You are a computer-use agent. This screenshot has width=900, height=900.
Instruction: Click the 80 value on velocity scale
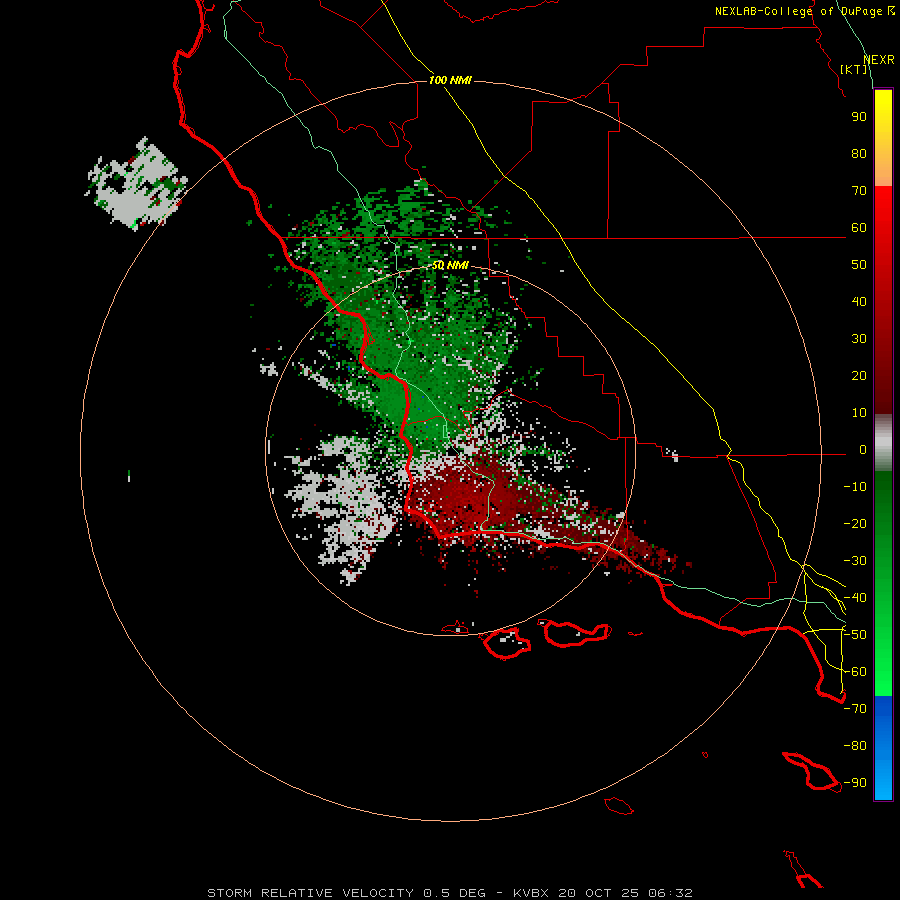(x=859, y=153)
